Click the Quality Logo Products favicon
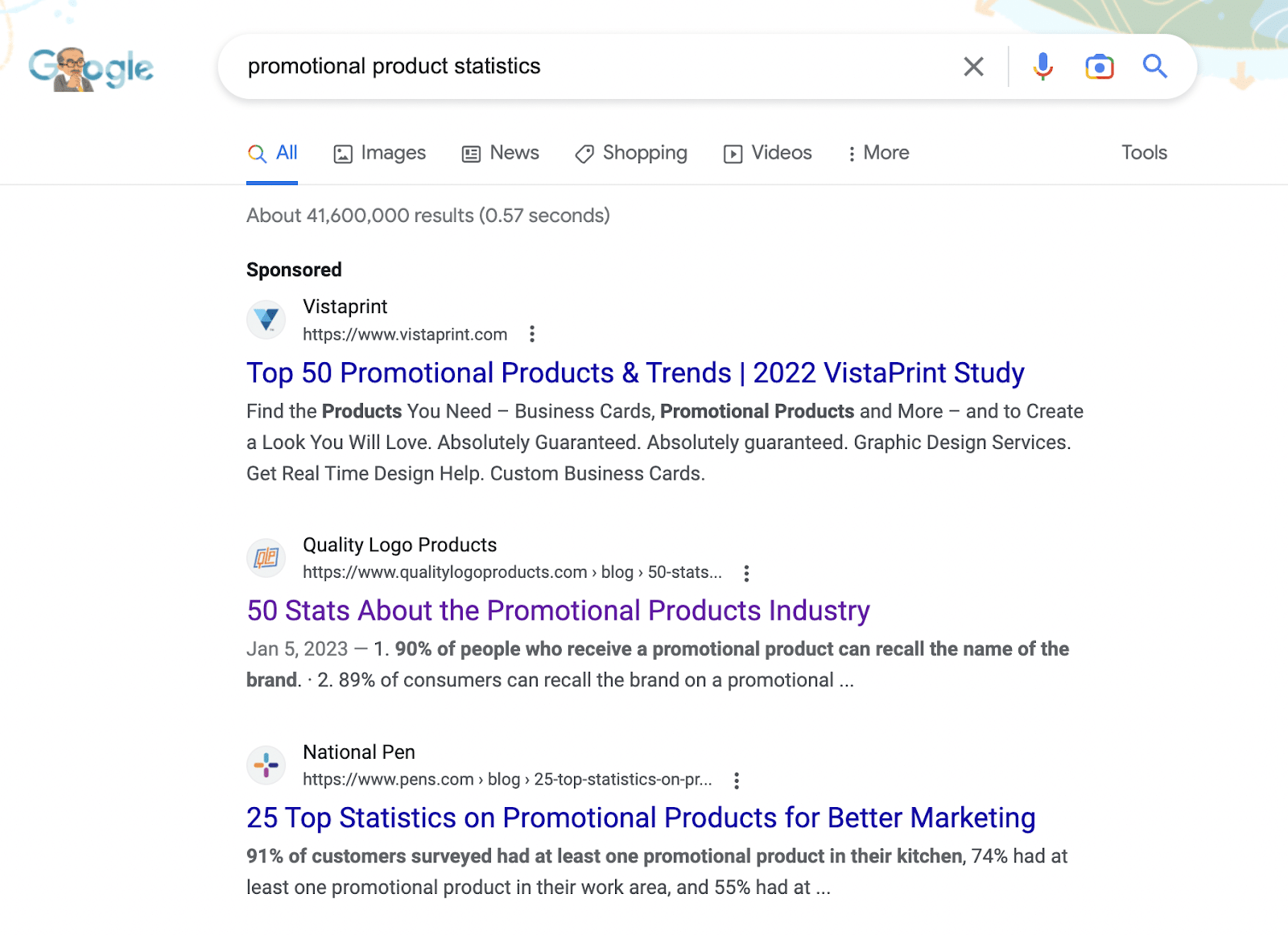Viewport: 1288px width, 935px height. [x=266, y=558]
